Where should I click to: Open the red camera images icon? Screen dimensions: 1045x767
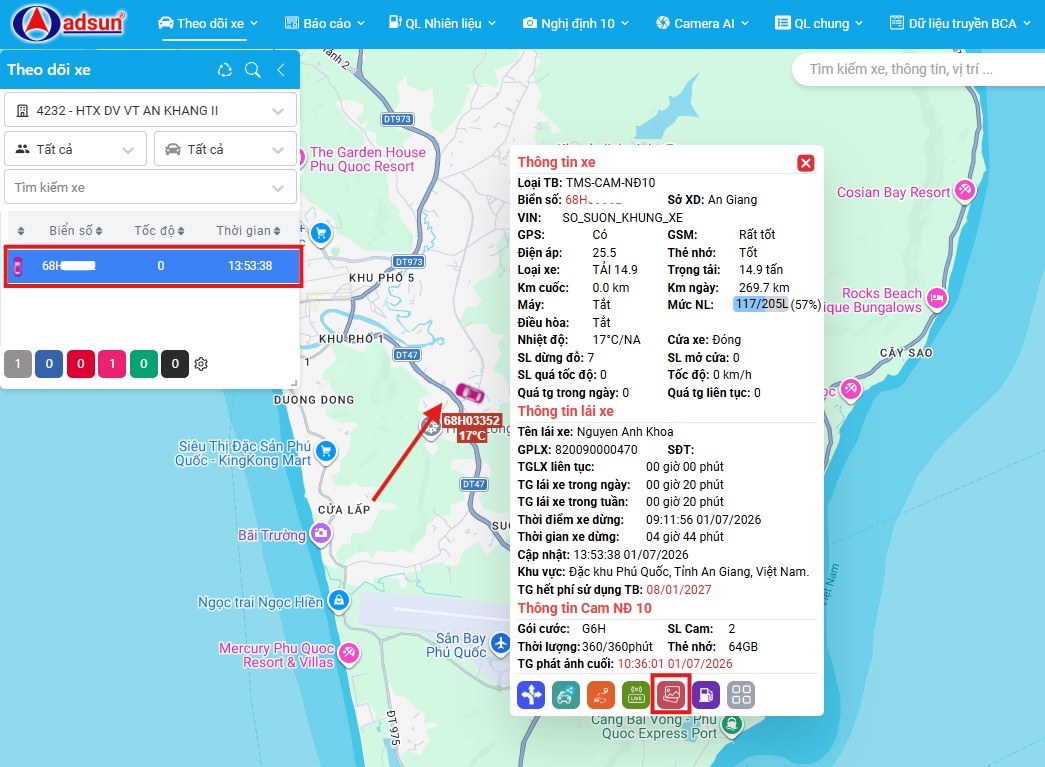pyautogui.click(x=670, y=695)
